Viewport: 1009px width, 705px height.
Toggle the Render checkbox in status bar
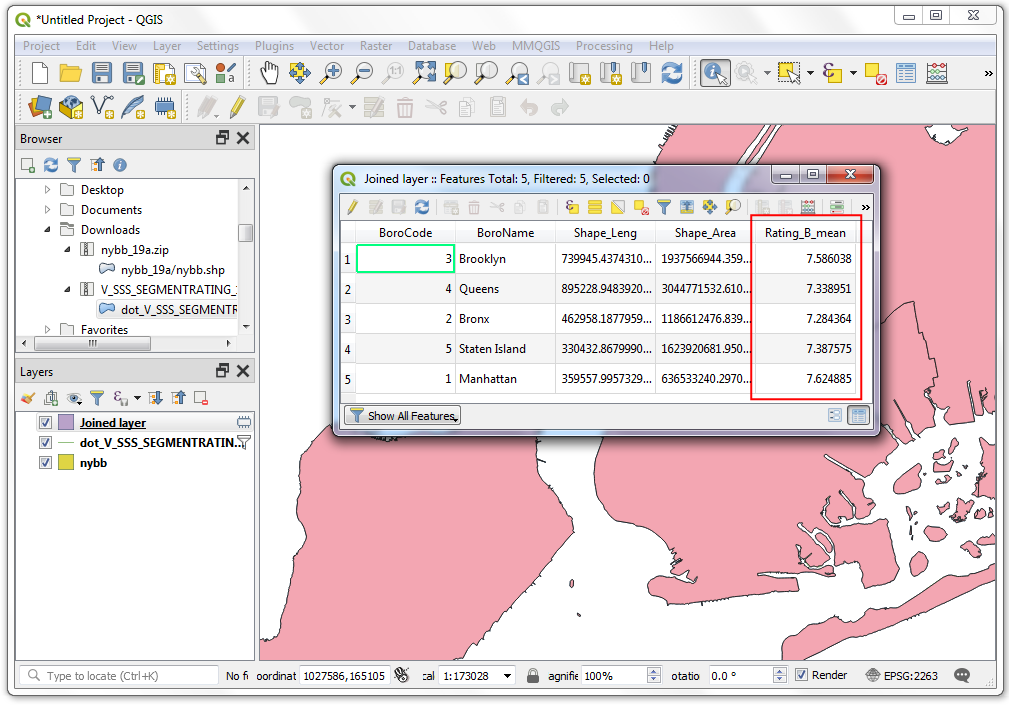point(801,676)
